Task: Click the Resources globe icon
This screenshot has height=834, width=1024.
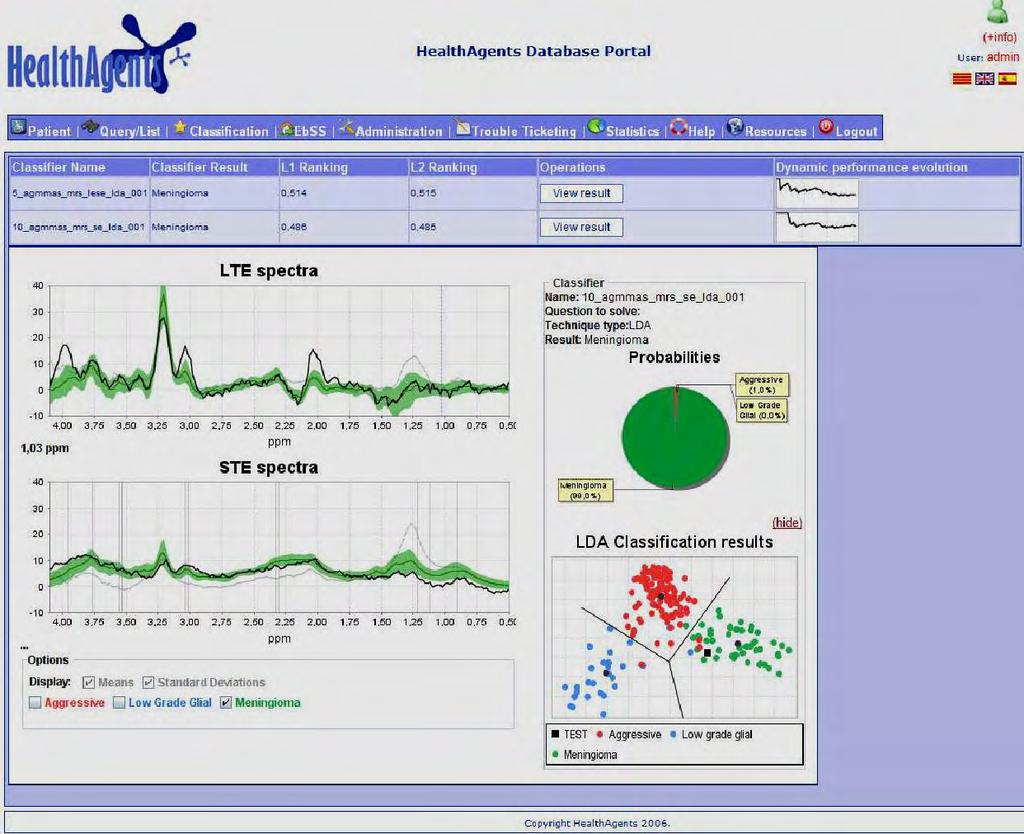Action: tap(735, 127)
